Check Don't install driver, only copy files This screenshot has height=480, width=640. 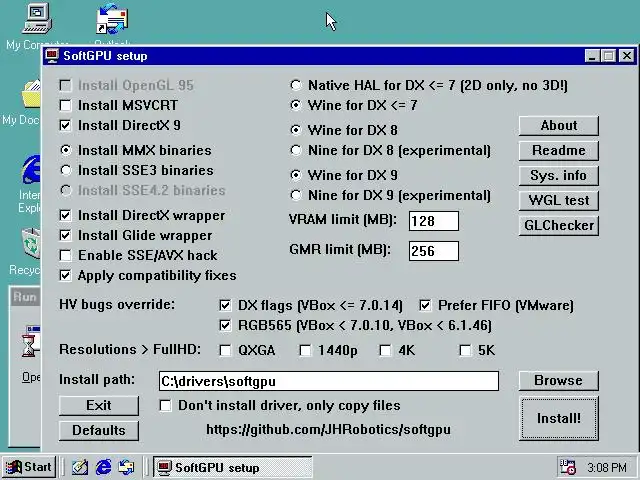(165, 405)
